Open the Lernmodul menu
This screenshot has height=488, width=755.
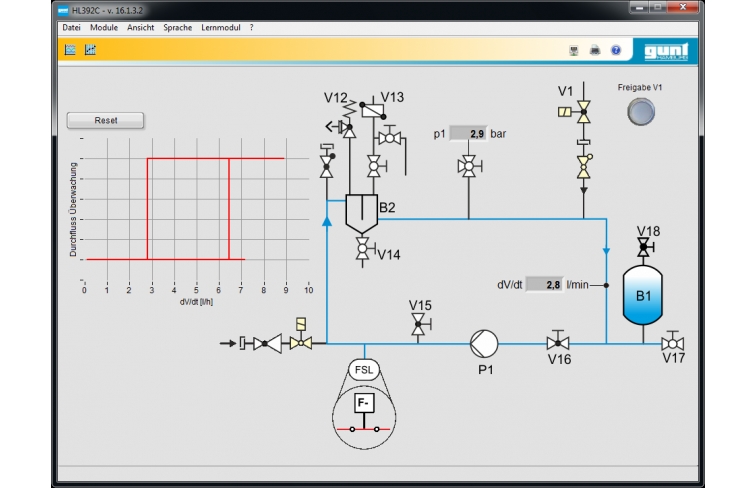221,27
